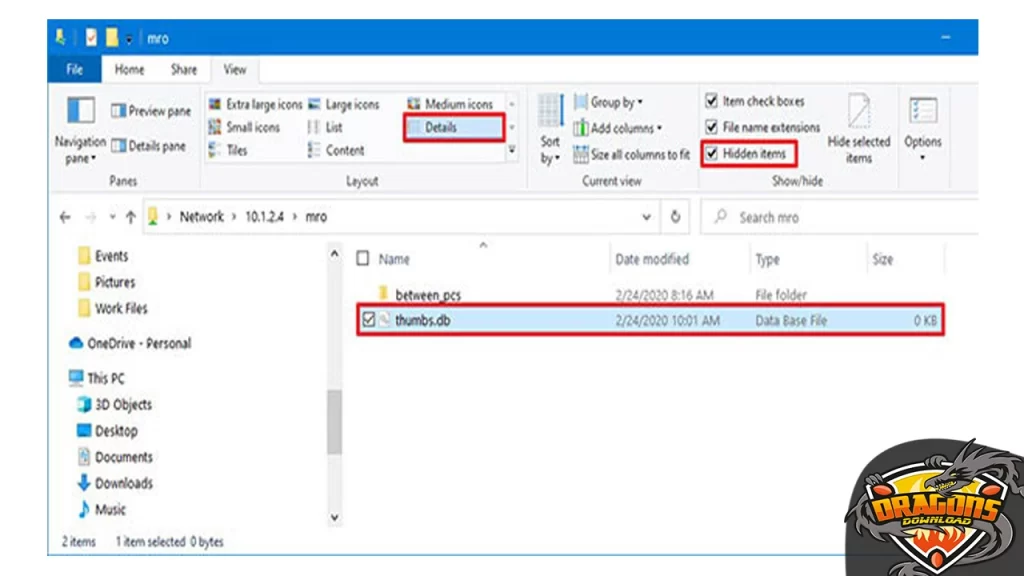The height and width of the screenshot is (576, 1024).
Task: Click the sidebar vertical scrollbar
Action: click(335, 420)
